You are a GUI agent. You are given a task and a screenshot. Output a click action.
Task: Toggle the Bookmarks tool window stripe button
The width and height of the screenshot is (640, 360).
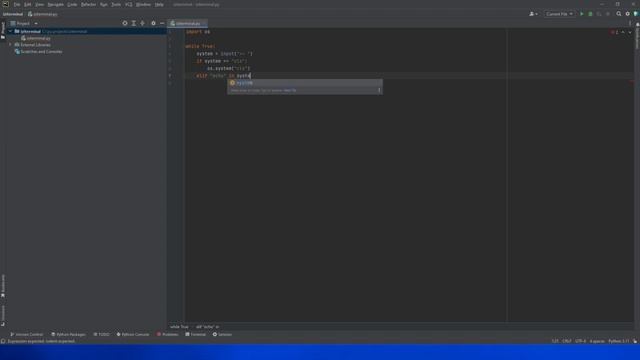[3, 286]
